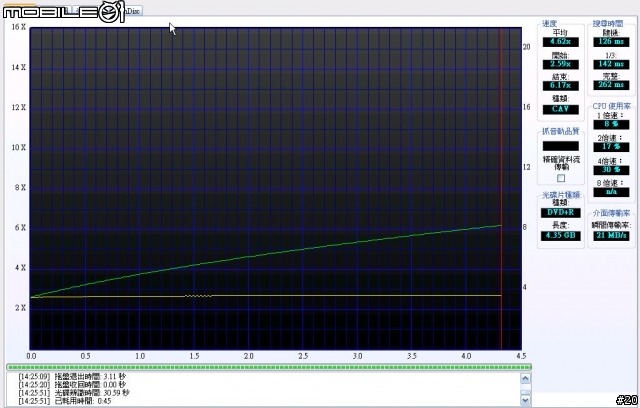Image resolution: width=640 pixels, height=408 pixels.
Task: Click the speed type value CAV
Action: (560, 109)
